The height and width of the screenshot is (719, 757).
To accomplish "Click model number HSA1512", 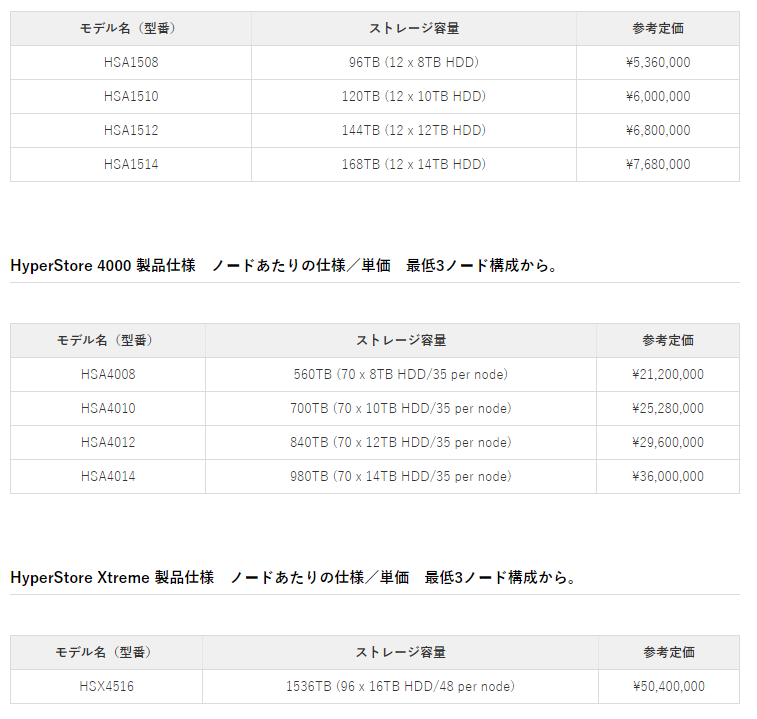I will coord(131,130).
